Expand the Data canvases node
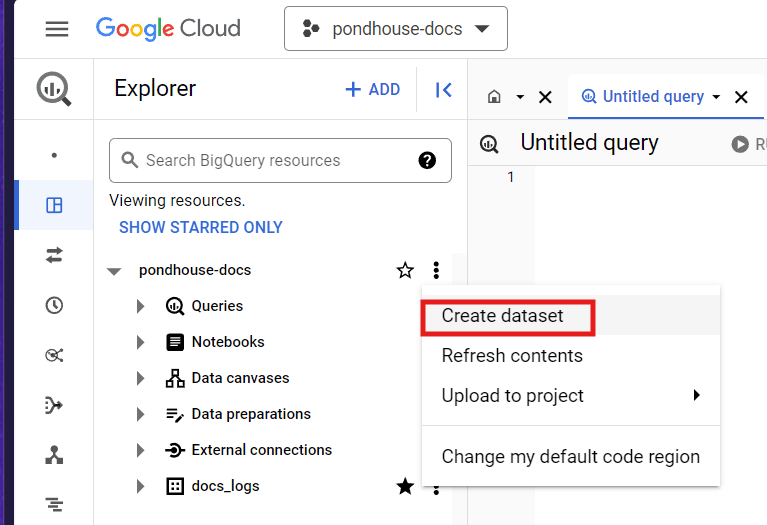This screenshot has height=525, width=767. coord(140,378)
